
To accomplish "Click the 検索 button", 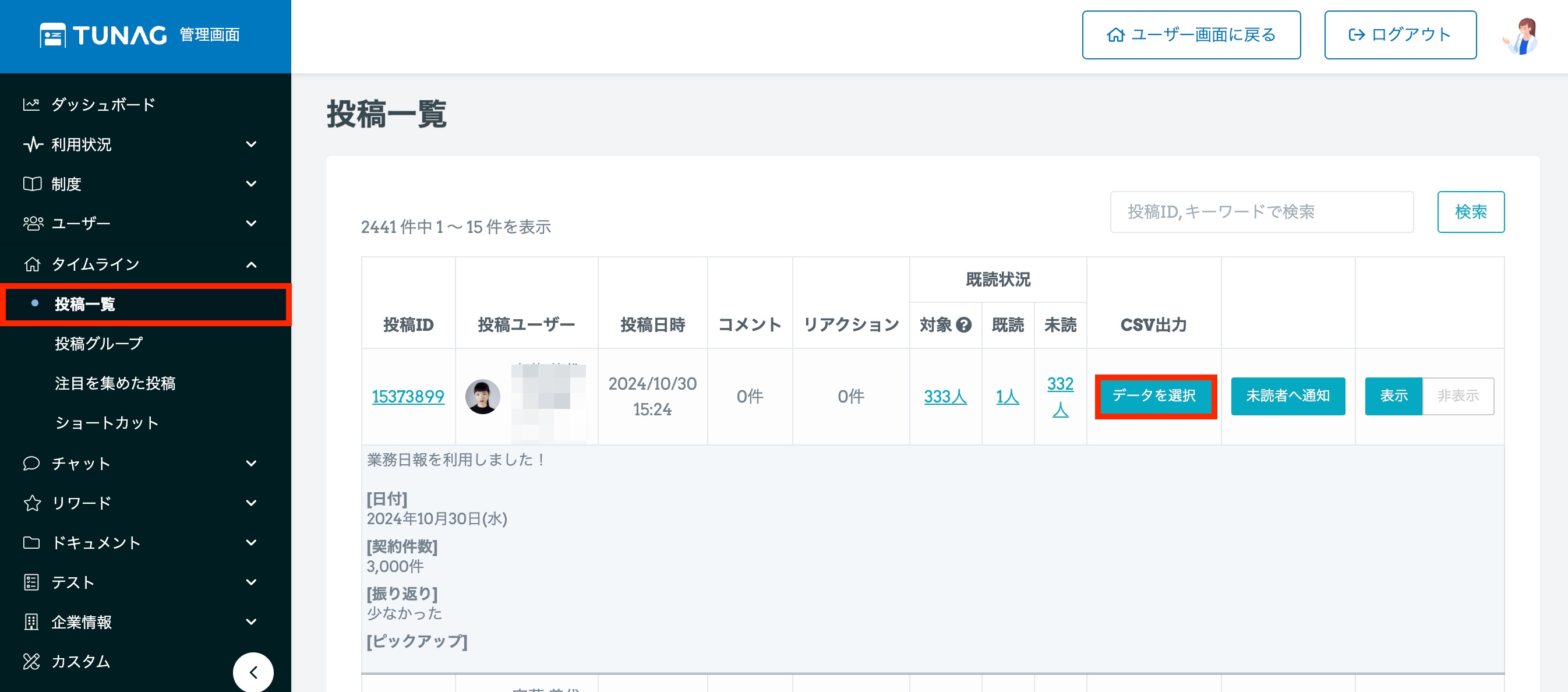I will pos(1471,212).
